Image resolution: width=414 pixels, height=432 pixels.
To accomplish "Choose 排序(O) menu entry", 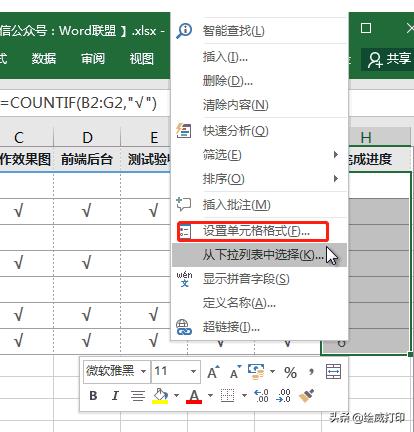I will pos(260,179).
